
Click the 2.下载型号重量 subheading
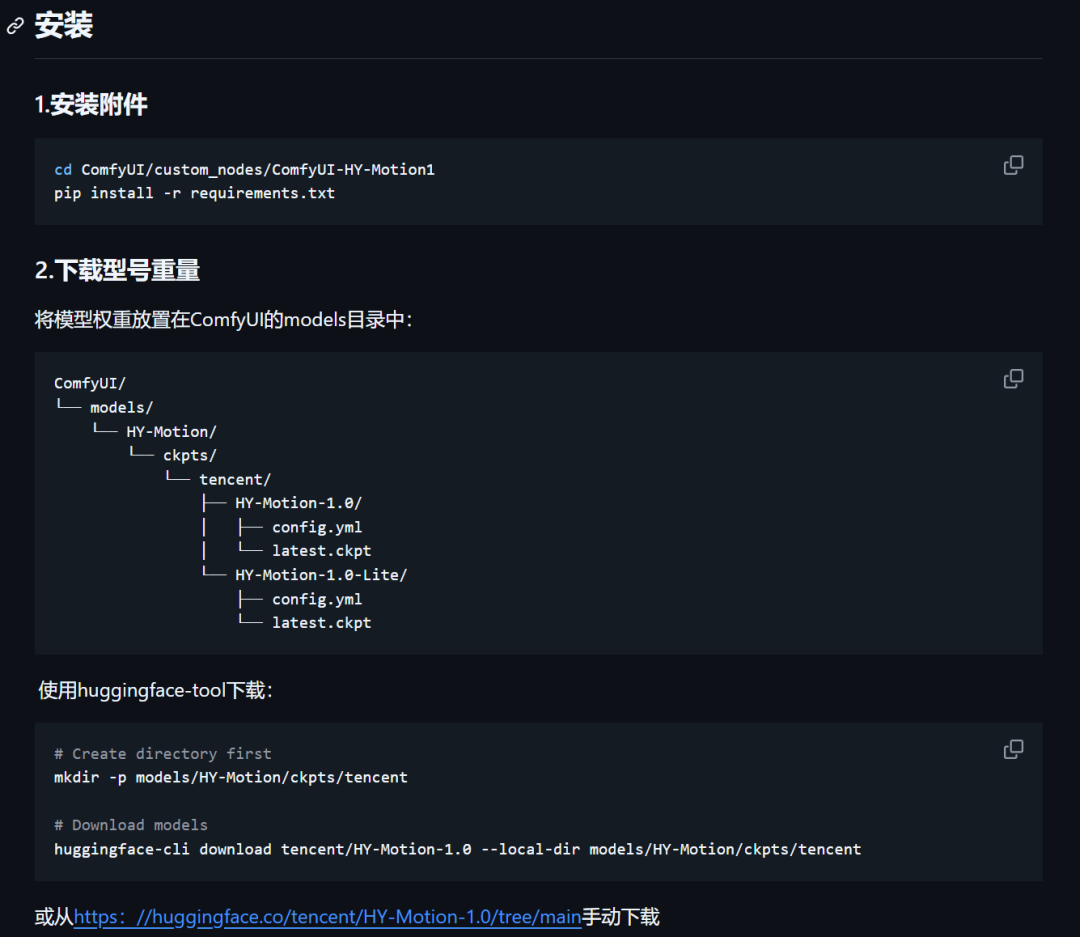(117, 270)
